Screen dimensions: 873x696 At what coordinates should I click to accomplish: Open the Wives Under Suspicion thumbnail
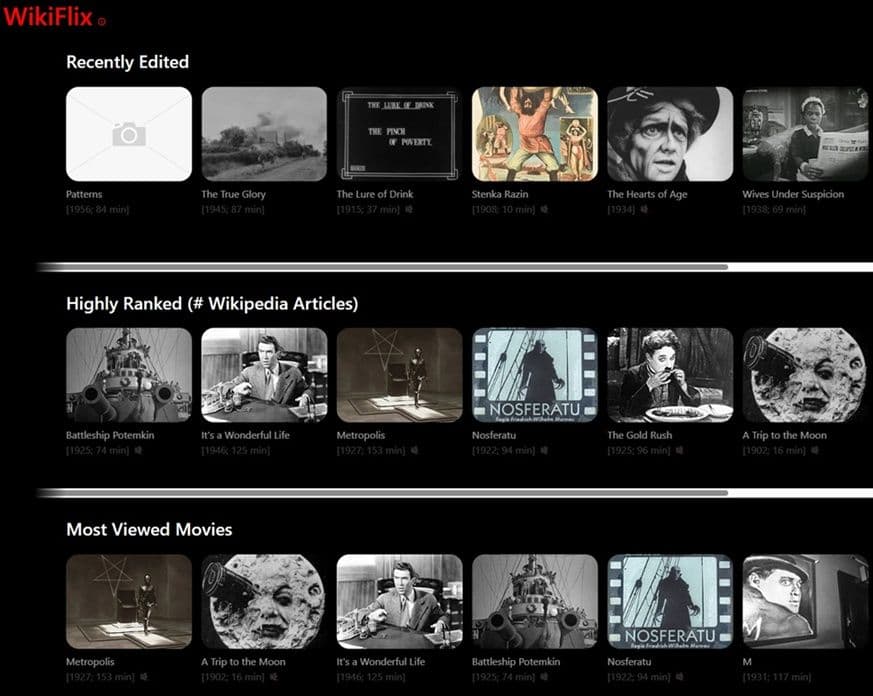[x=805, y=134]
